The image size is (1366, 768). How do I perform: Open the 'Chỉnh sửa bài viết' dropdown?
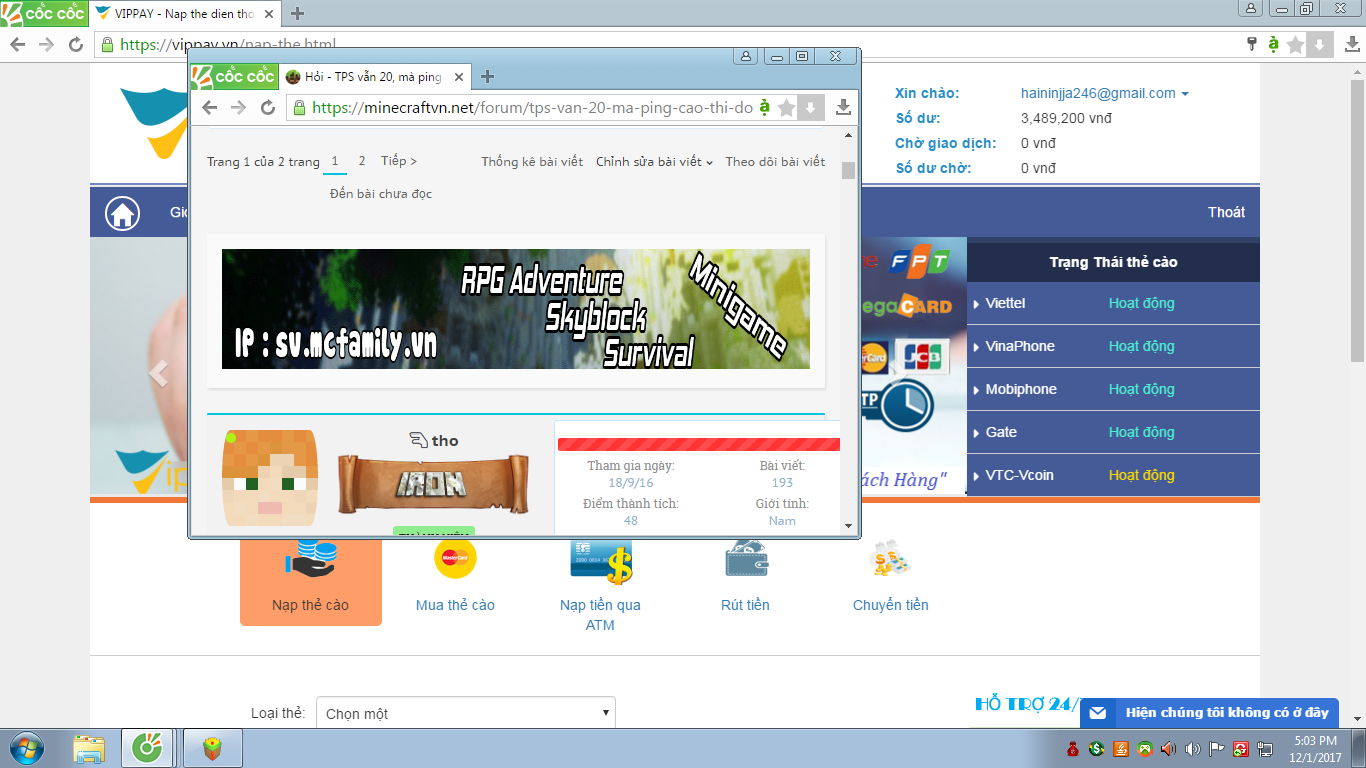654,161
